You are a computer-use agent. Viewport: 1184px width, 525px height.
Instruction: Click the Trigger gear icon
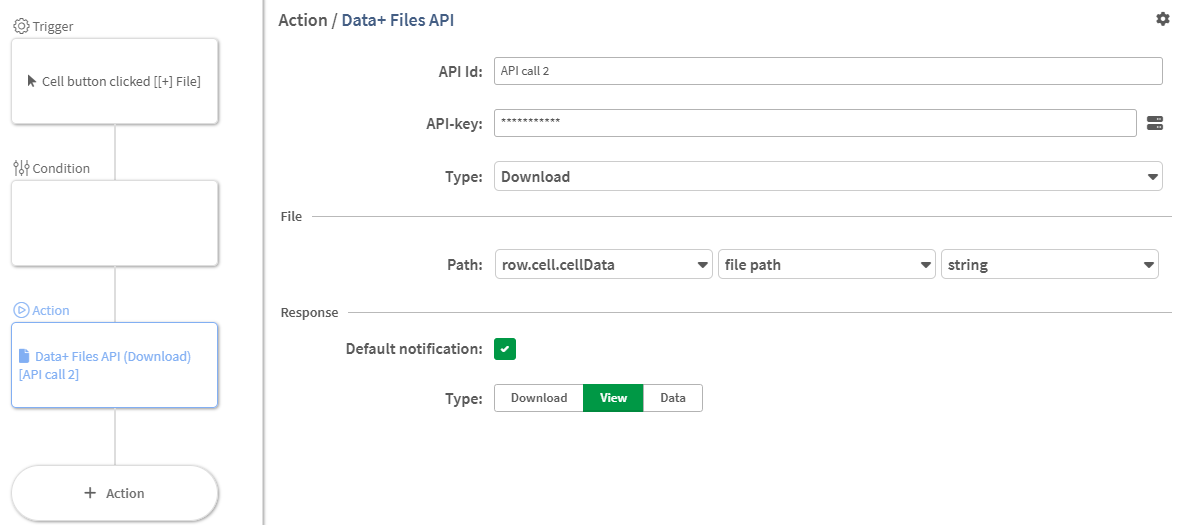[20, 27]
